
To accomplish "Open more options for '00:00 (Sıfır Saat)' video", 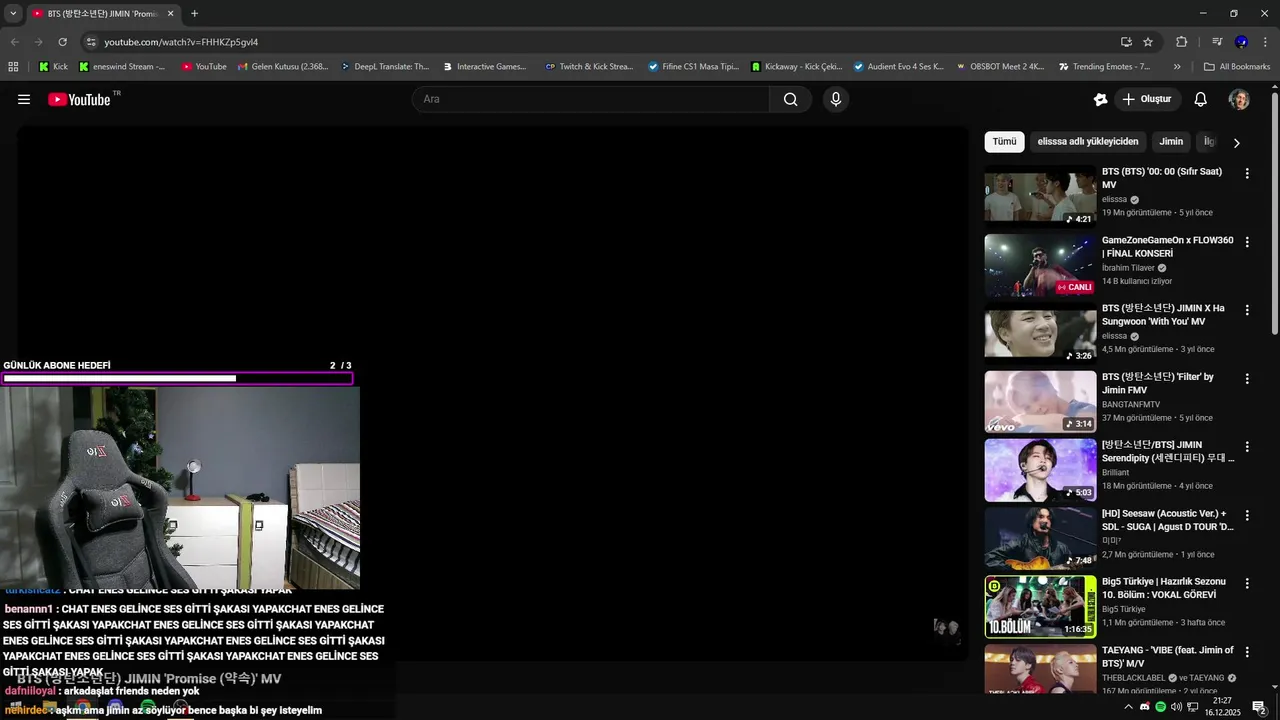I will click(1247, 173).
